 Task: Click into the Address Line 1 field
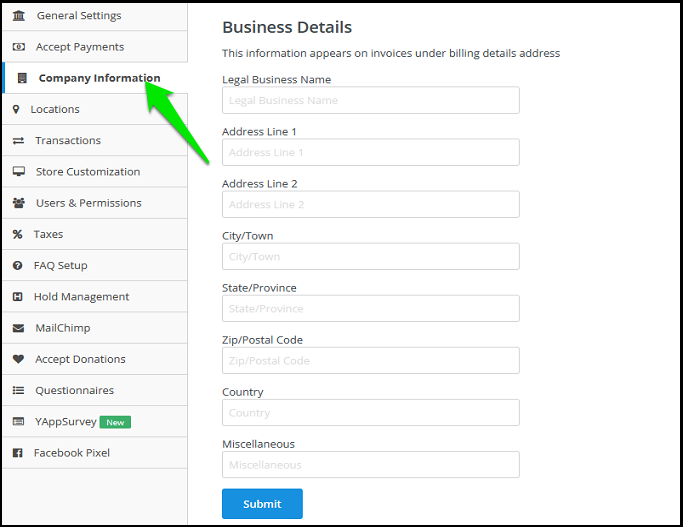[370, 152]
